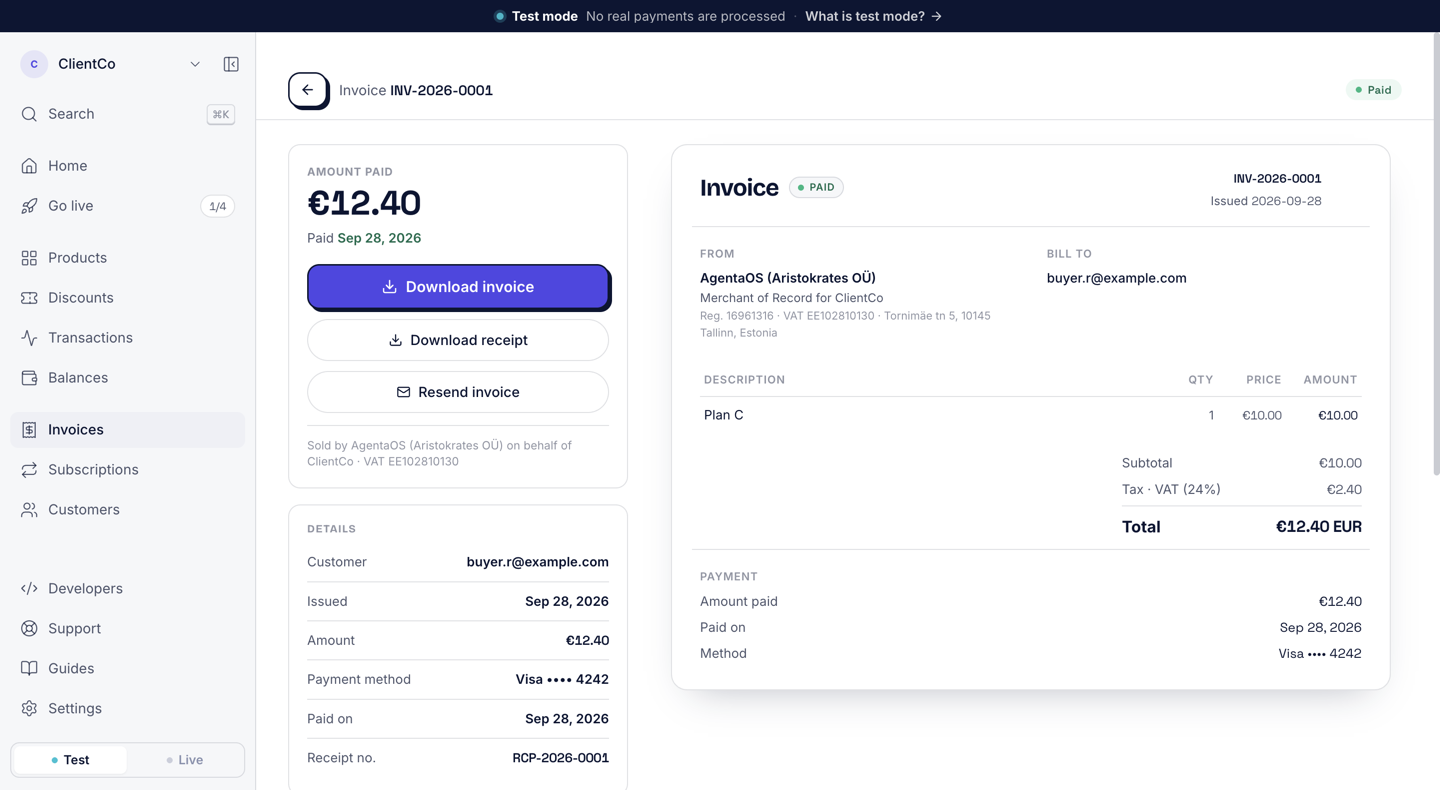
Task: Click the Customers people icon
Action: click(x=29, y=510)
